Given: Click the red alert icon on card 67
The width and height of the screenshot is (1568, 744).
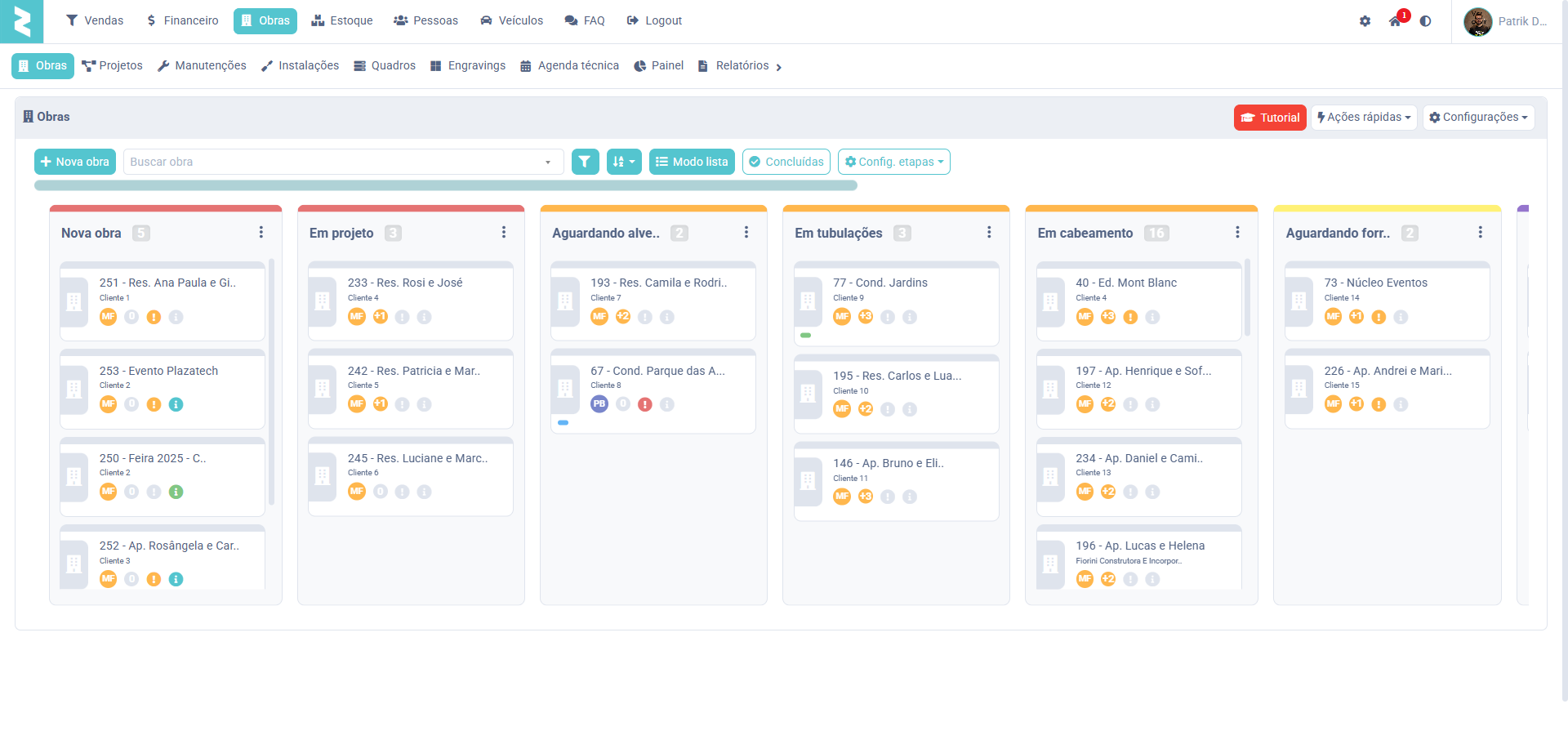Looking at the screenshot, I should (x=645, y=404).
